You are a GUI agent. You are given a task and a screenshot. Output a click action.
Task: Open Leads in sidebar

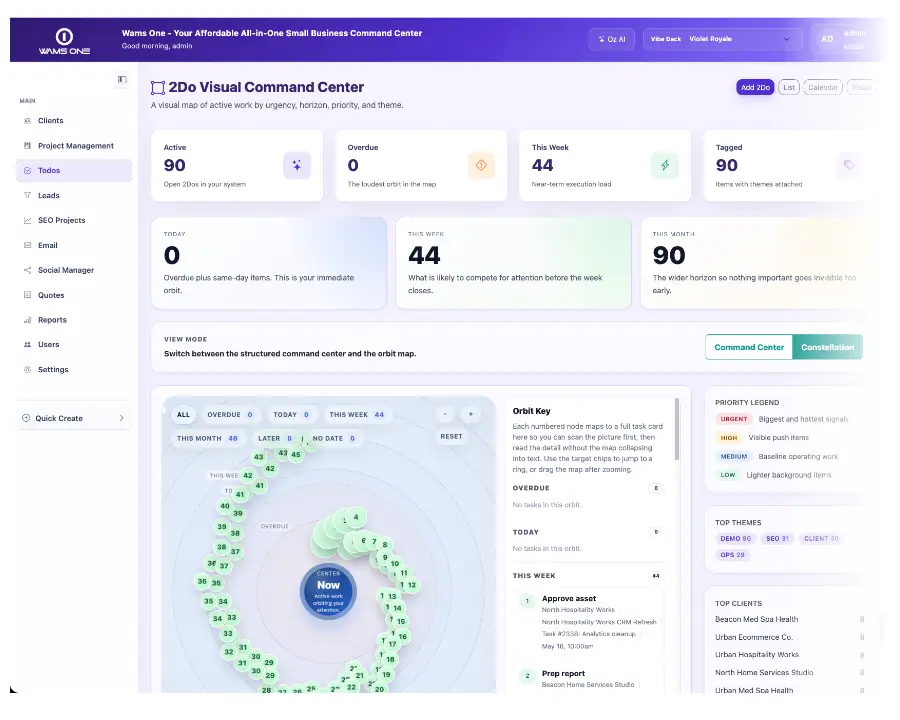(x=73, y=195)
